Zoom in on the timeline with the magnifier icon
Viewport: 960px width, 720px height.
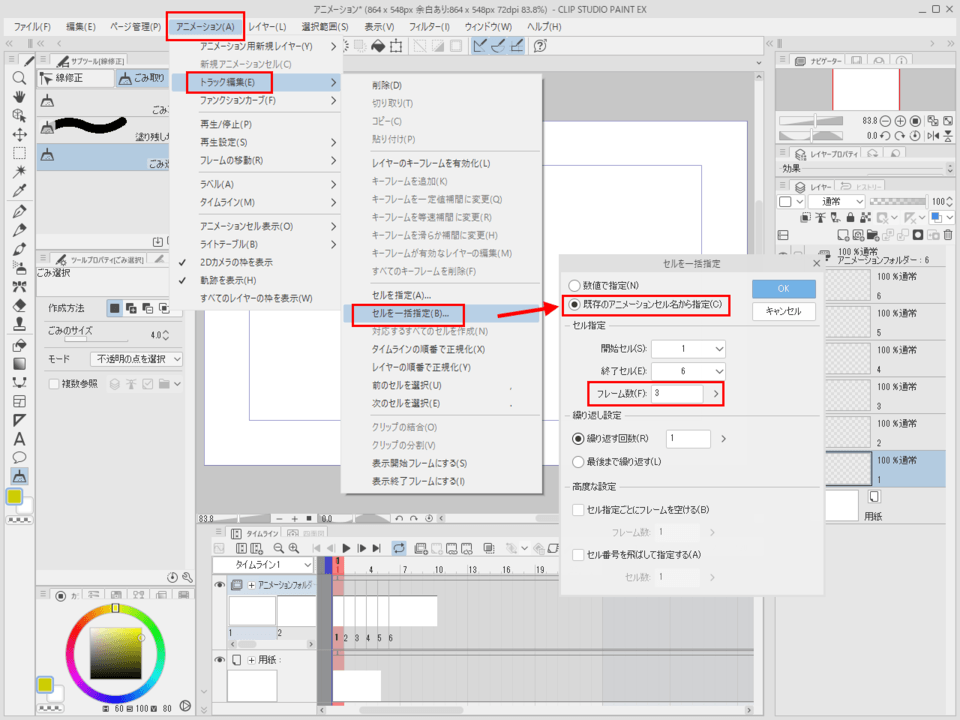click(x=292, y=547)
